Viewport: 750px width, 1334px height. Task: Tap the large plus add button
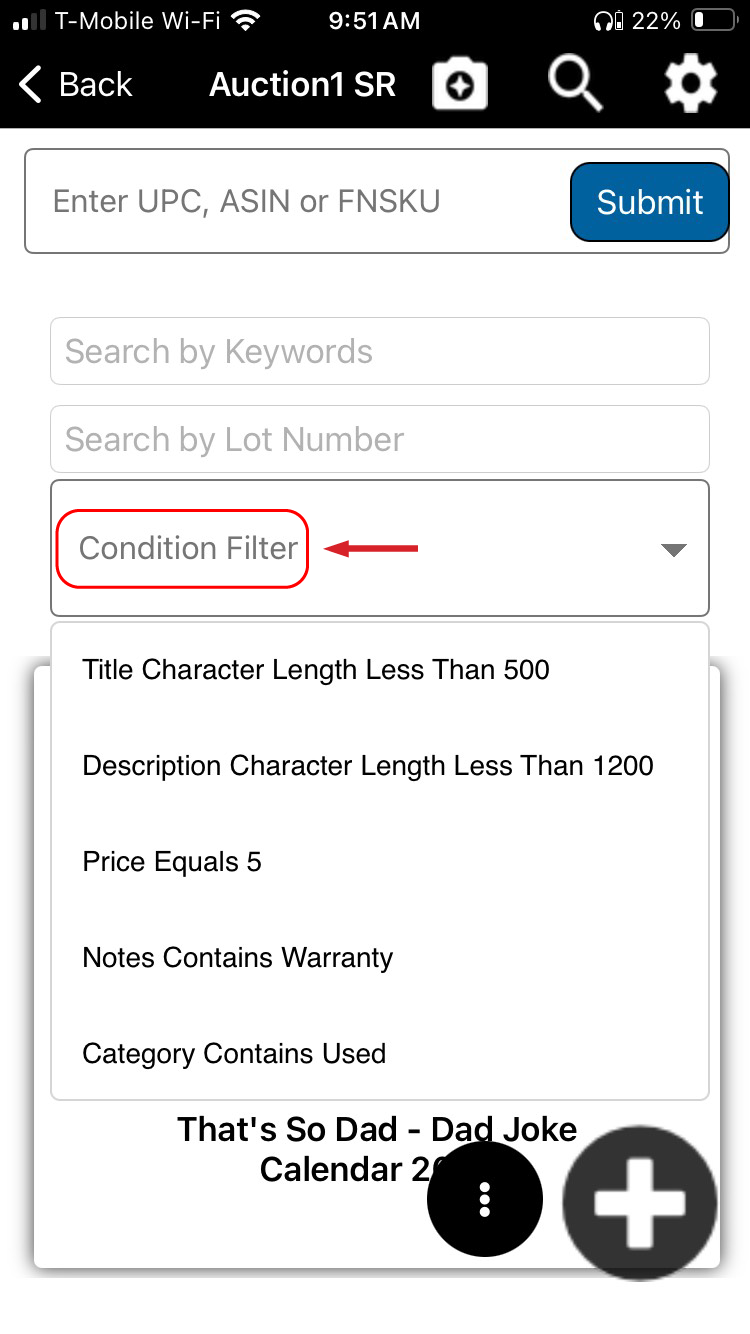coord(640,1203)
